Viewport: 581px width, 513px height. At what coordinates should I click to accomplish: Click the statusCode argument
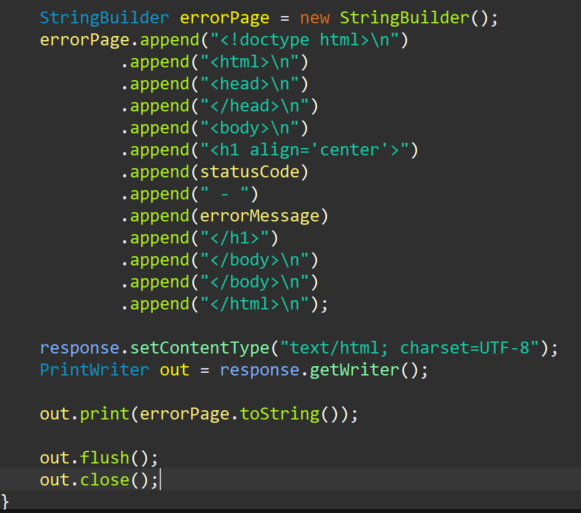249,172
